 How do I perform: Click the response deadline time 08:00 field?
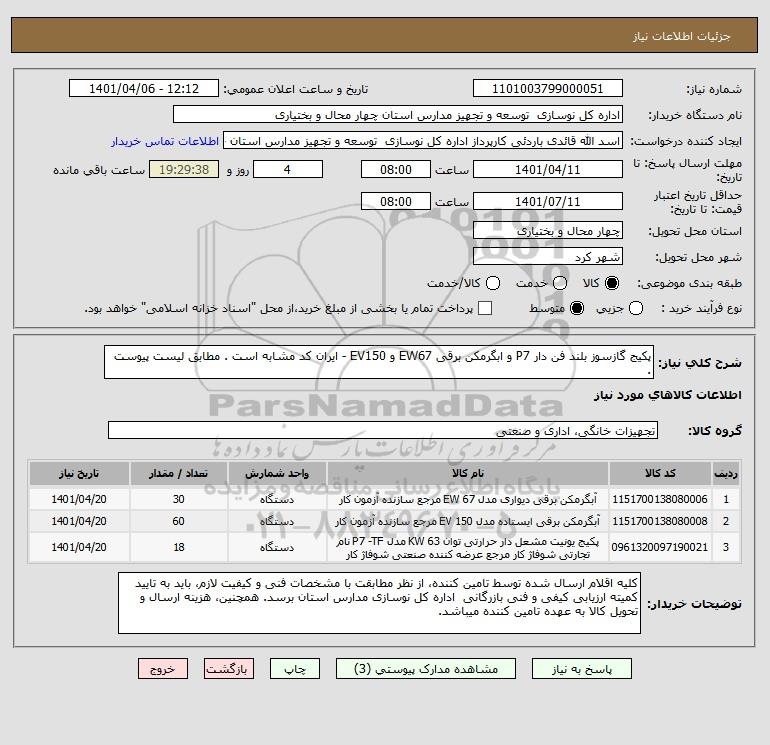click(x=396, y=169)
